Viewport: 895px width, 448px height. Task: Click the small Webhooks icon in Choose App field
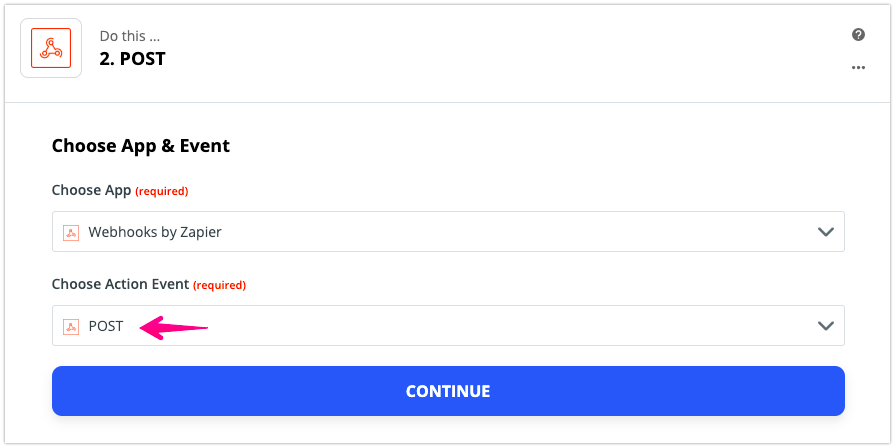point(71,232)
